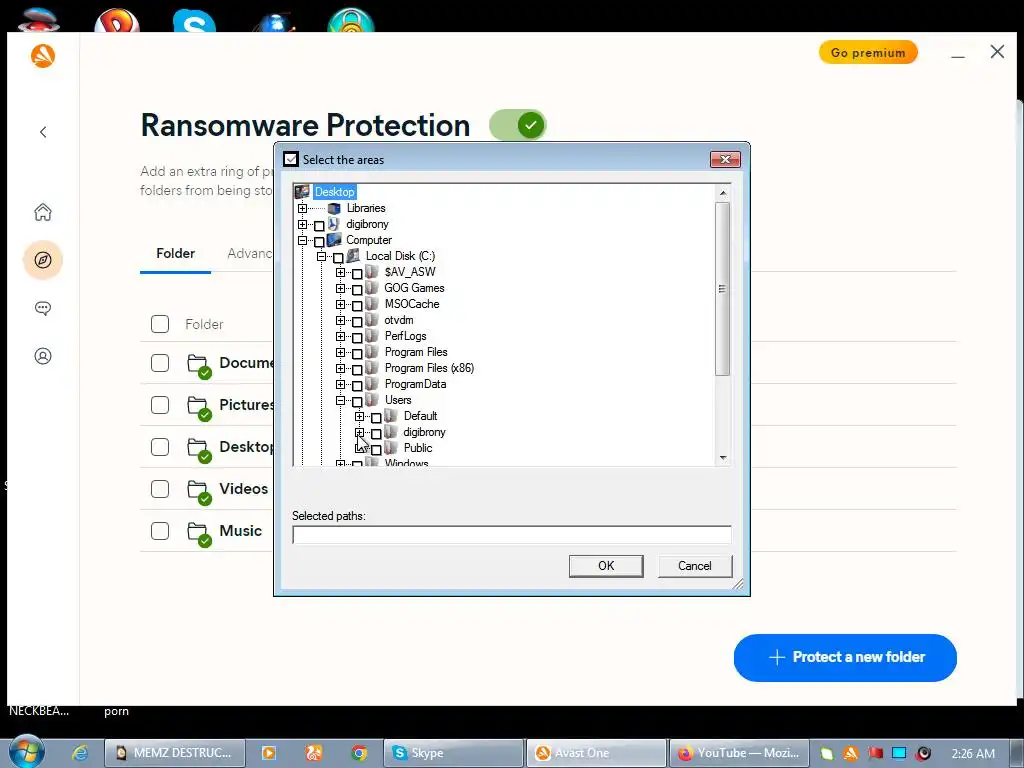The image size is (1024, 768).
Task: Check the select-all Folder header checkbox
Action: pyautogui.click(x=160, y=324)
